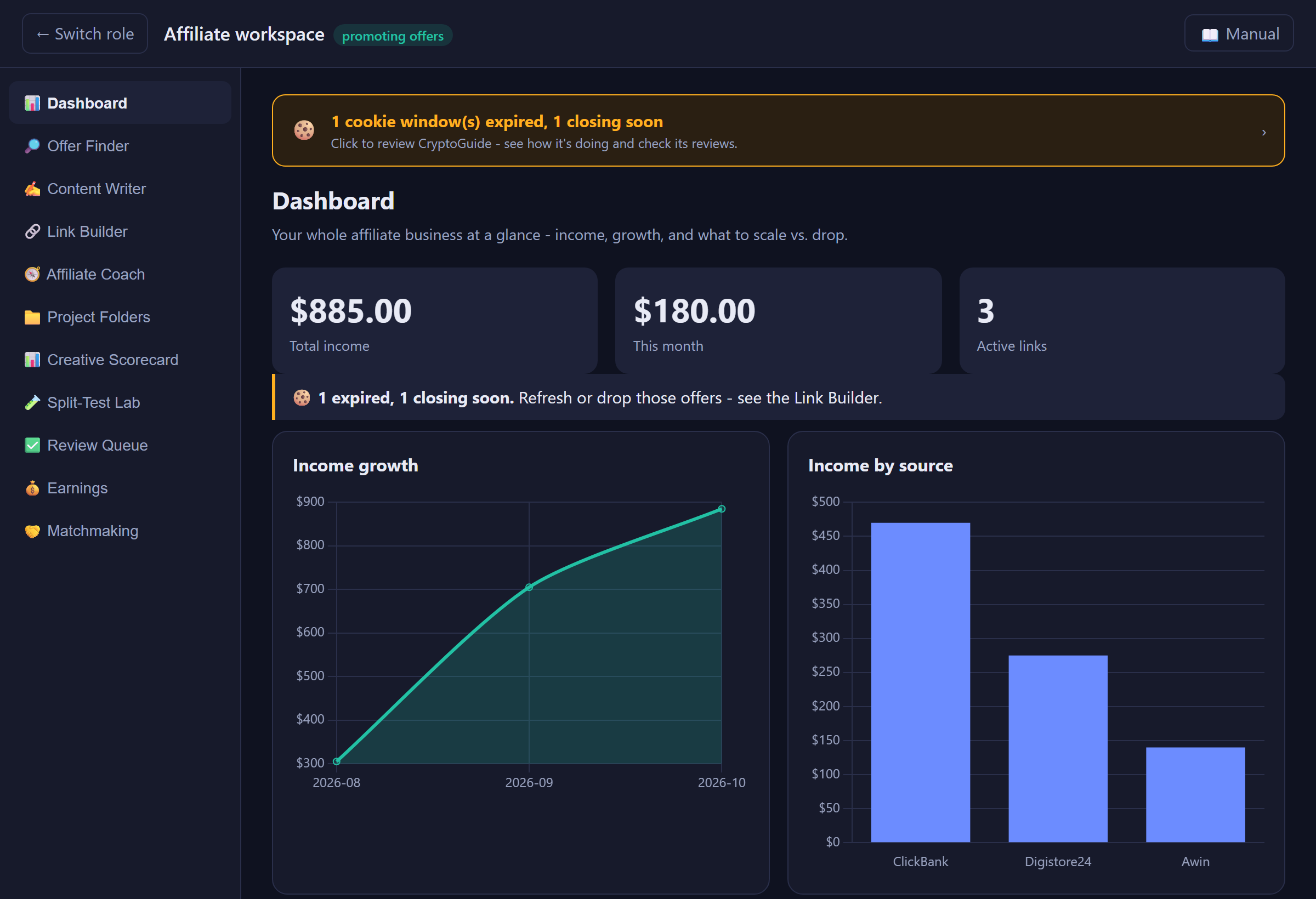
Task: Click the 2026-08 data point on Income growth
Action: 336,761
